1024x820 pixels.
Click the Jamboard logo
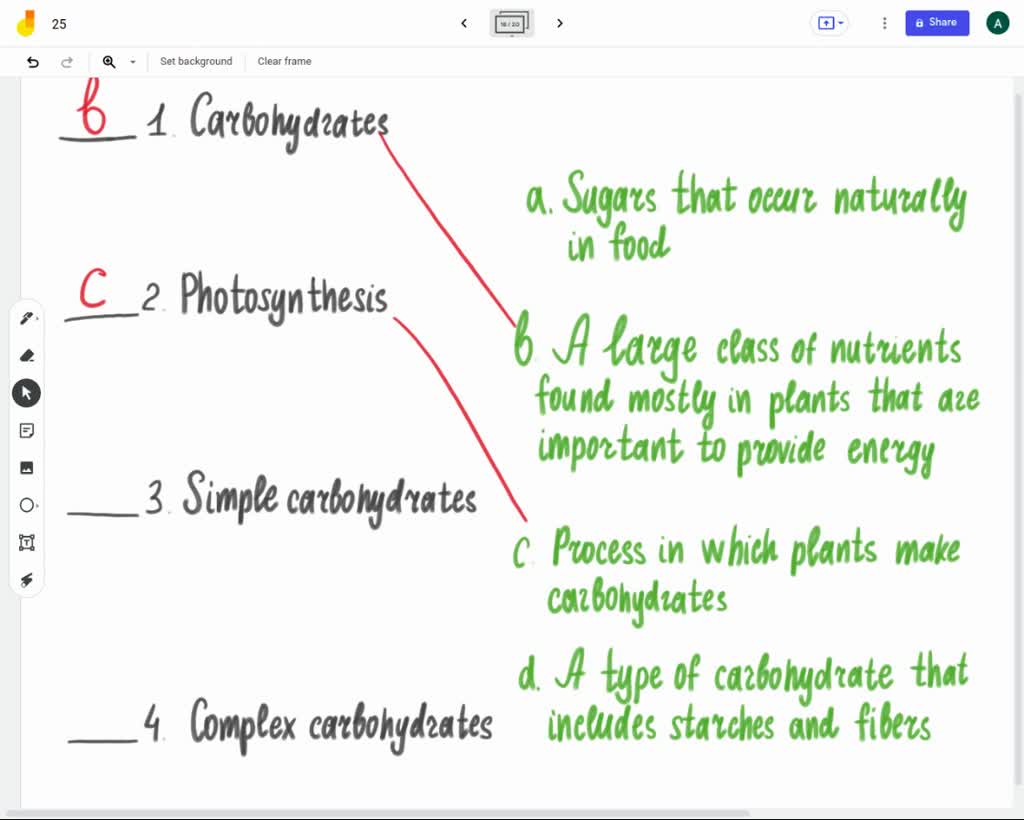[x=27, y=23]
